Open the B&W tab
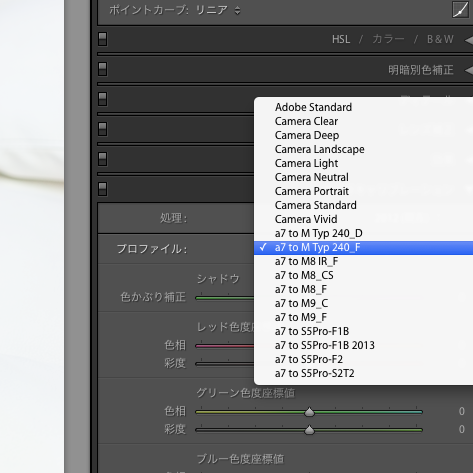 coord(440,39)
